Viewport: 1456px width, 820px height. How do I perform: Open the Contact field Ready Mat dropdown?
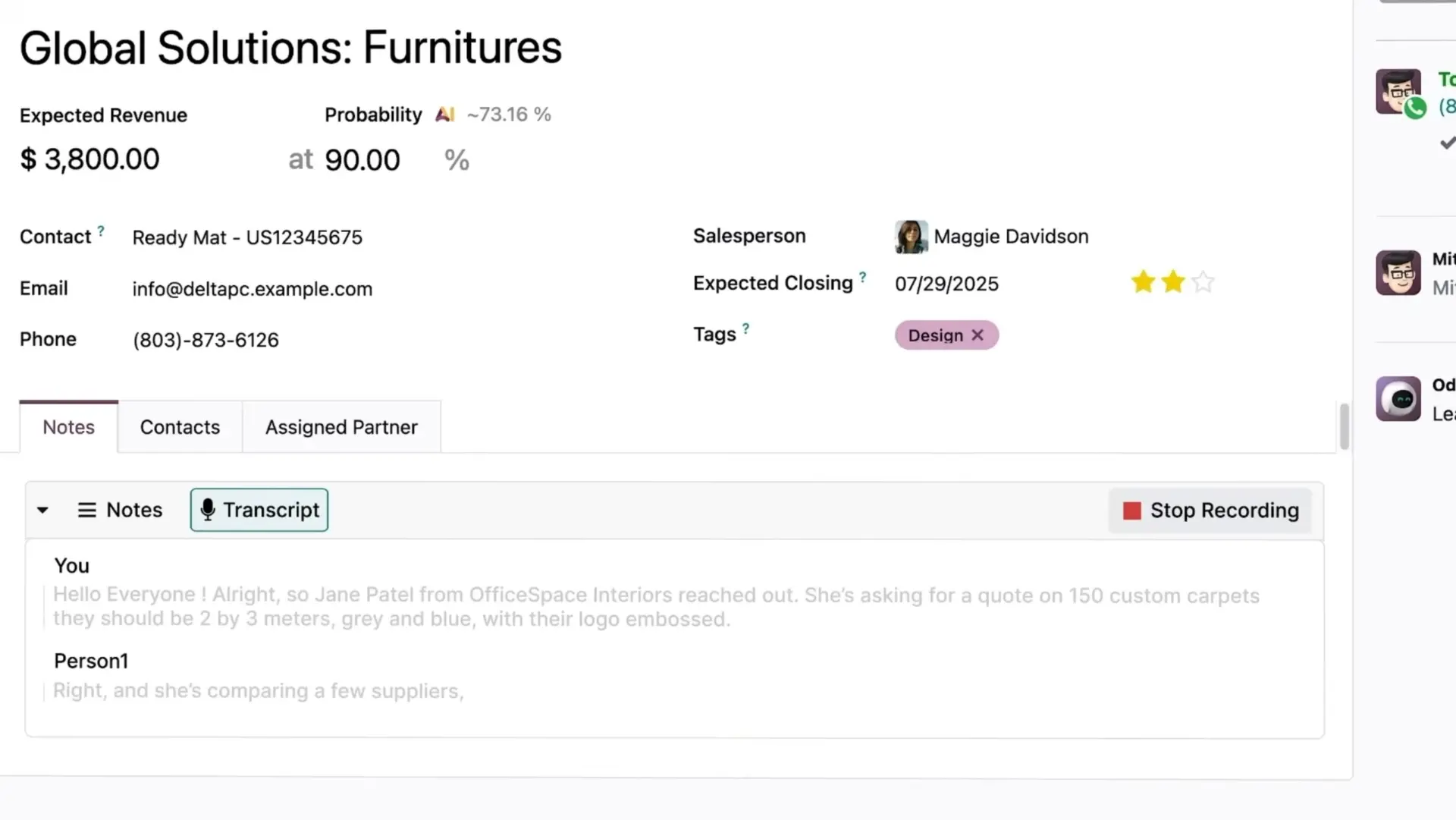click(x=247, y=237)
